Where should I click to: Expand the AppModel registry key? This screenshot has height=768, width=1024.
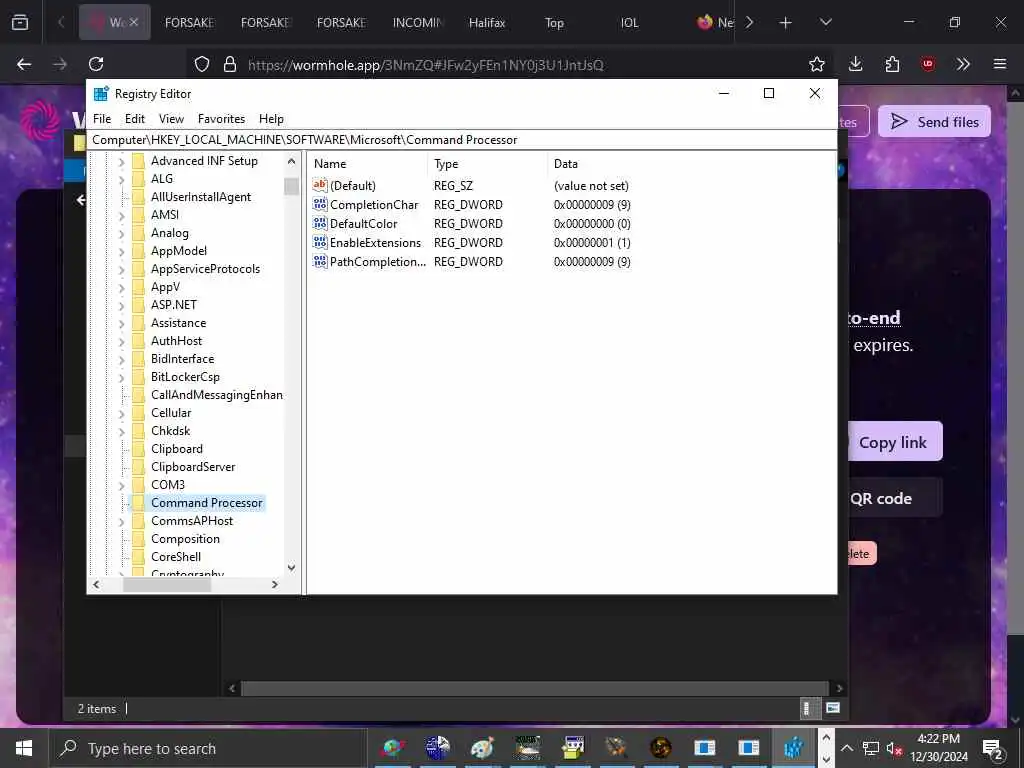click(121, 251)
